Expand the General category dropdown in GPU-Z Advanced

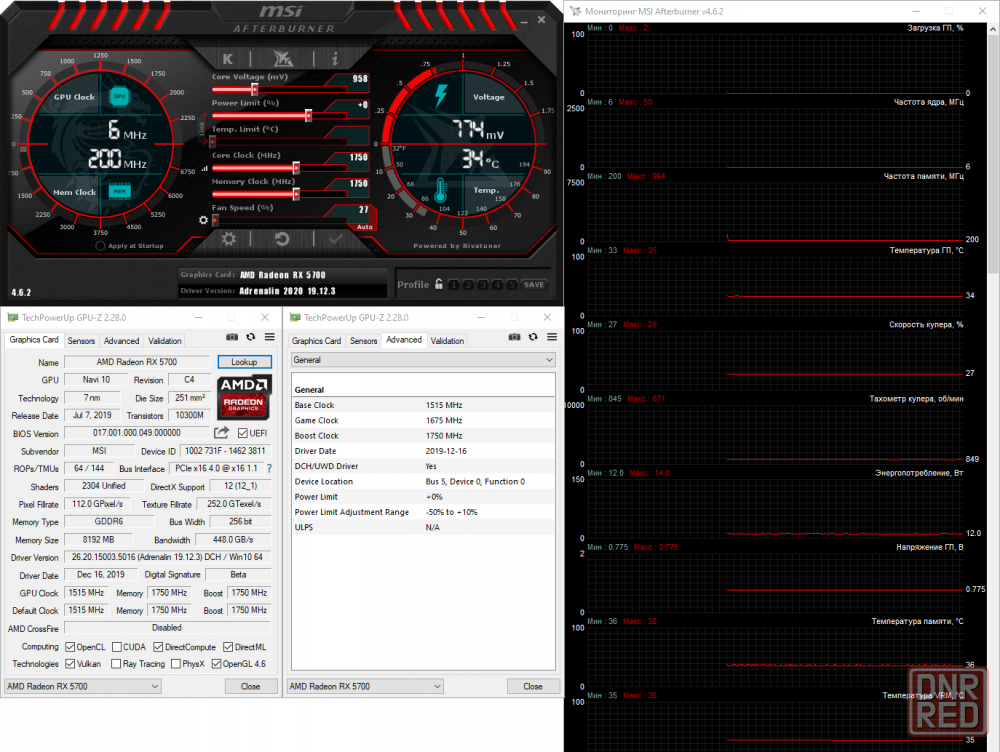pyautogui.click(x=423, y=360)
